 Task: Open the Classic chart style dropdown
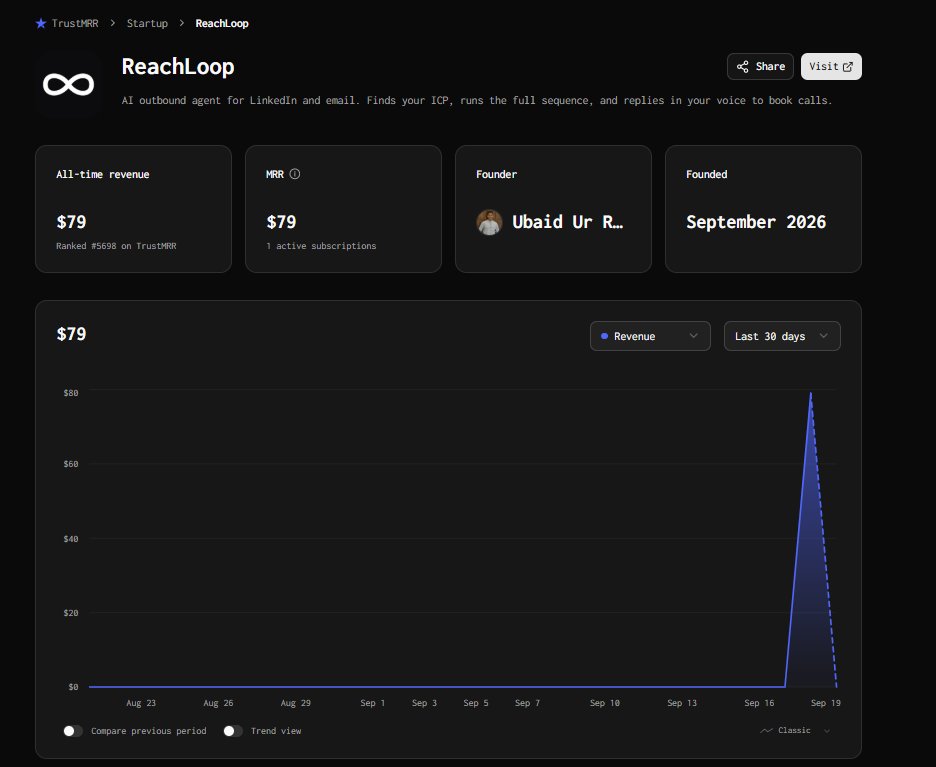tap(795, 730)
